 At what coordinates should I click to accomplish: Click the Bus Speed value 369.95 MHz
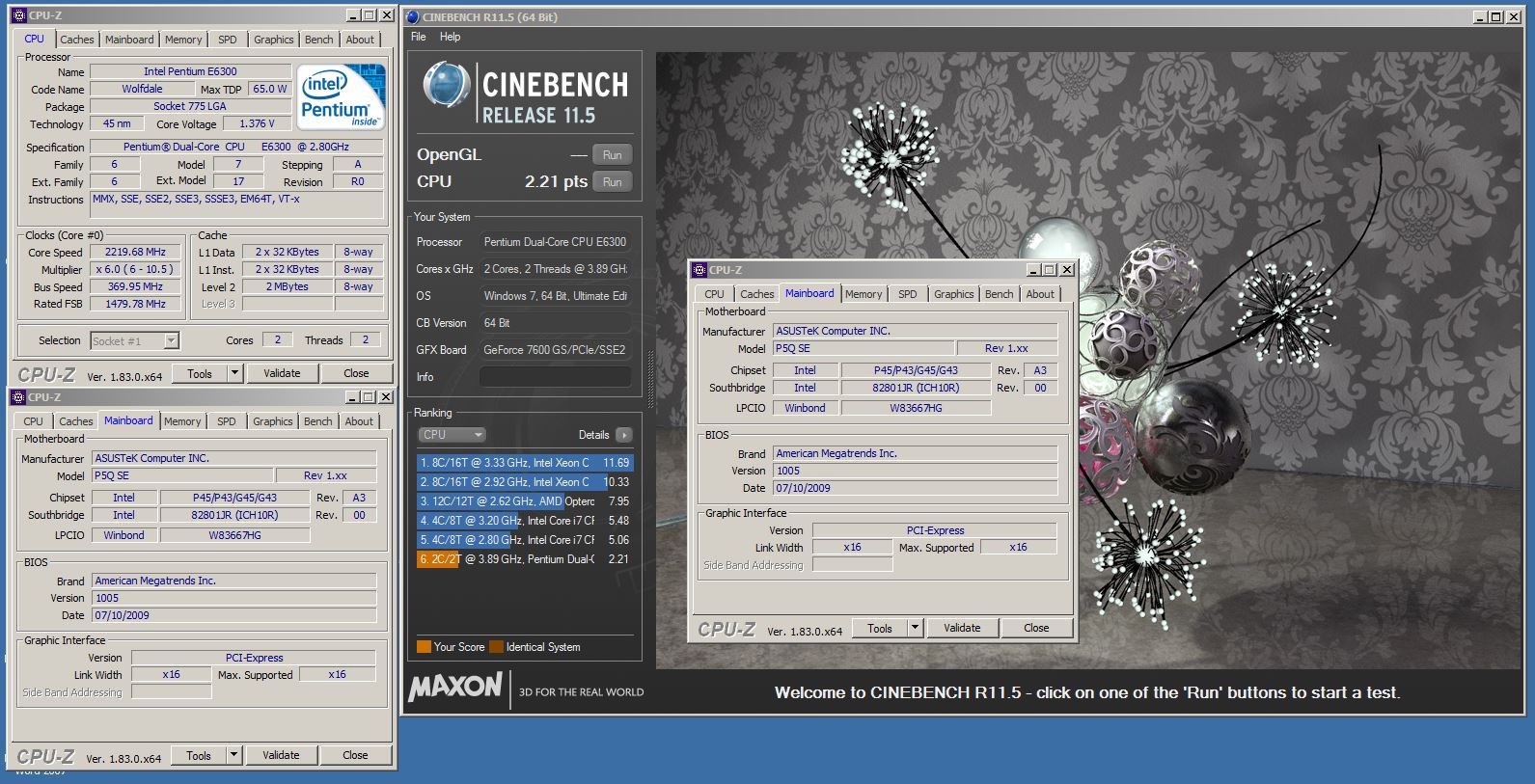click(x=136, y=286)
